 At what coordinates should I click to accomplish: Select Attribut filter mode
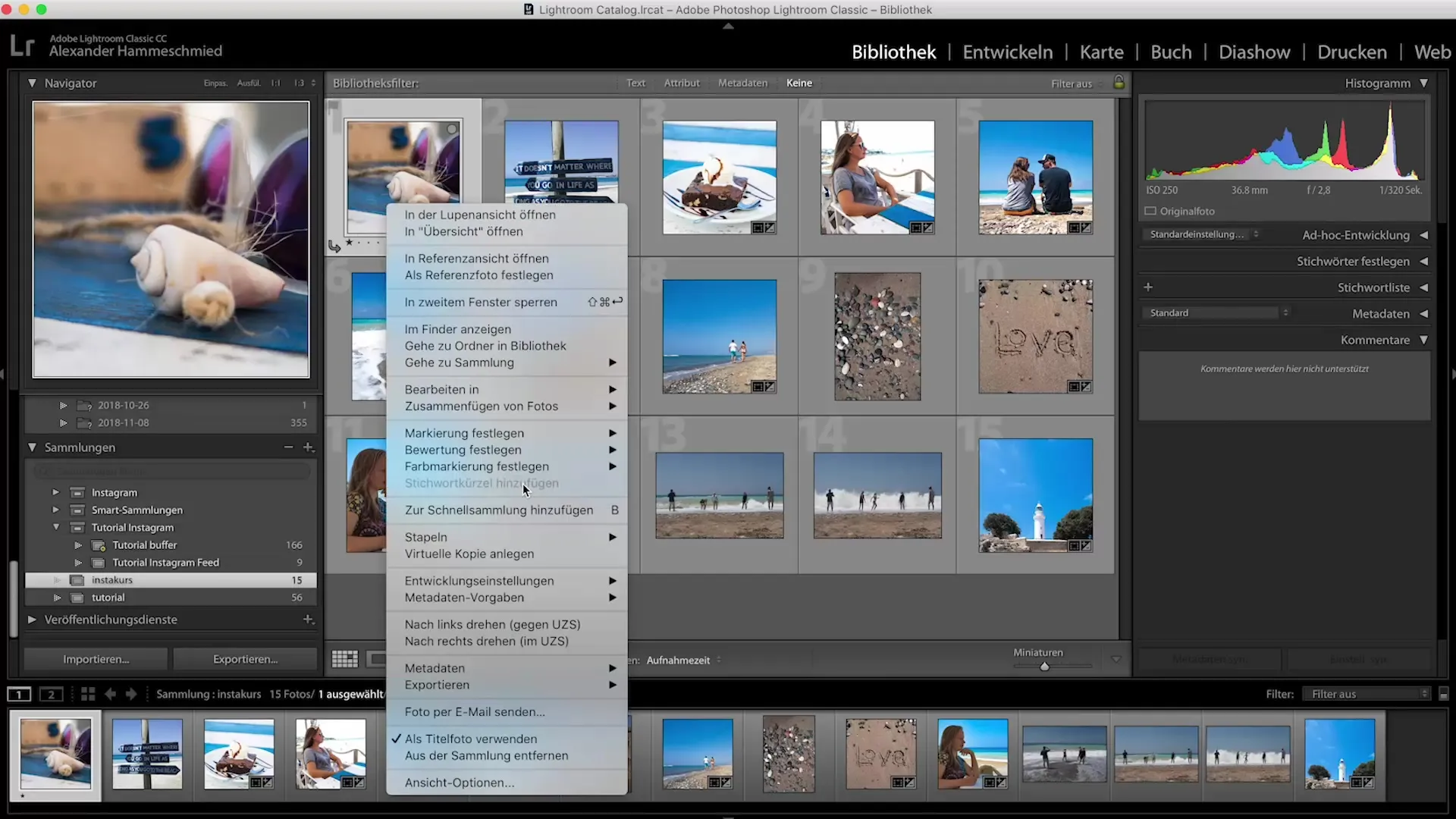click(x=682, y=83)
